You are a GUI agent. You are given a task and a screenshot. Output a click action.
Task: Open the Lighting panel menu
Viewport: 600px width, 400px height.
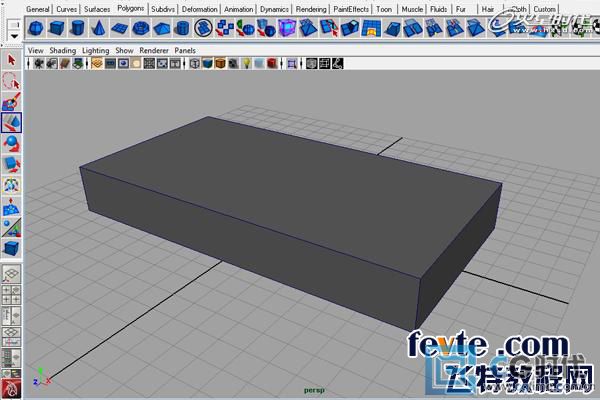pyautogui.click(x=96, y=51)
